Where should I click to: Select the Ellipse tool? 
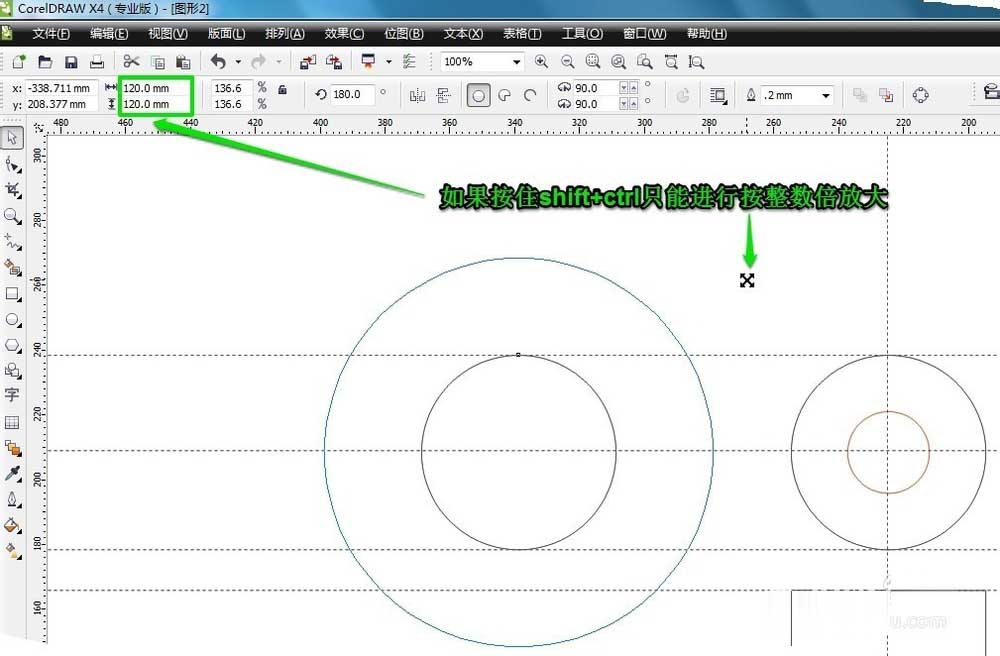pyautogui.click(x=13, y=320)
